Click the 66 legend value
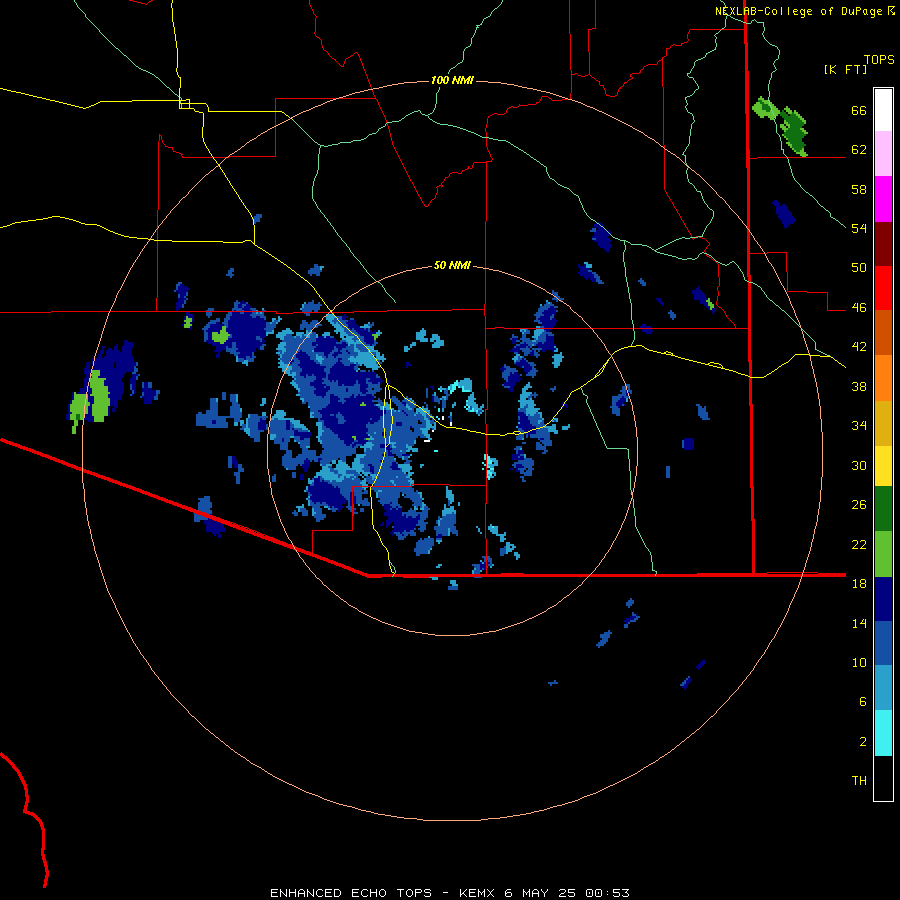 [859, 110]
